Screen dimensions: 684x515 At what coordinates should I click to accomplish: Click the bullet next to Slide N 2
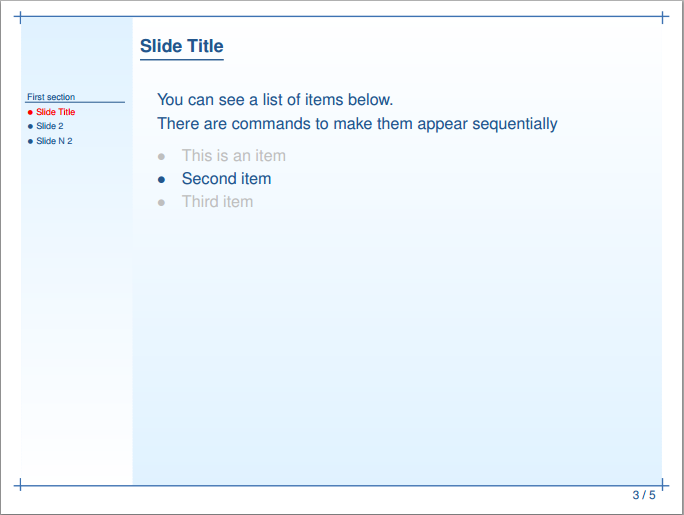[x=30, y=141]
